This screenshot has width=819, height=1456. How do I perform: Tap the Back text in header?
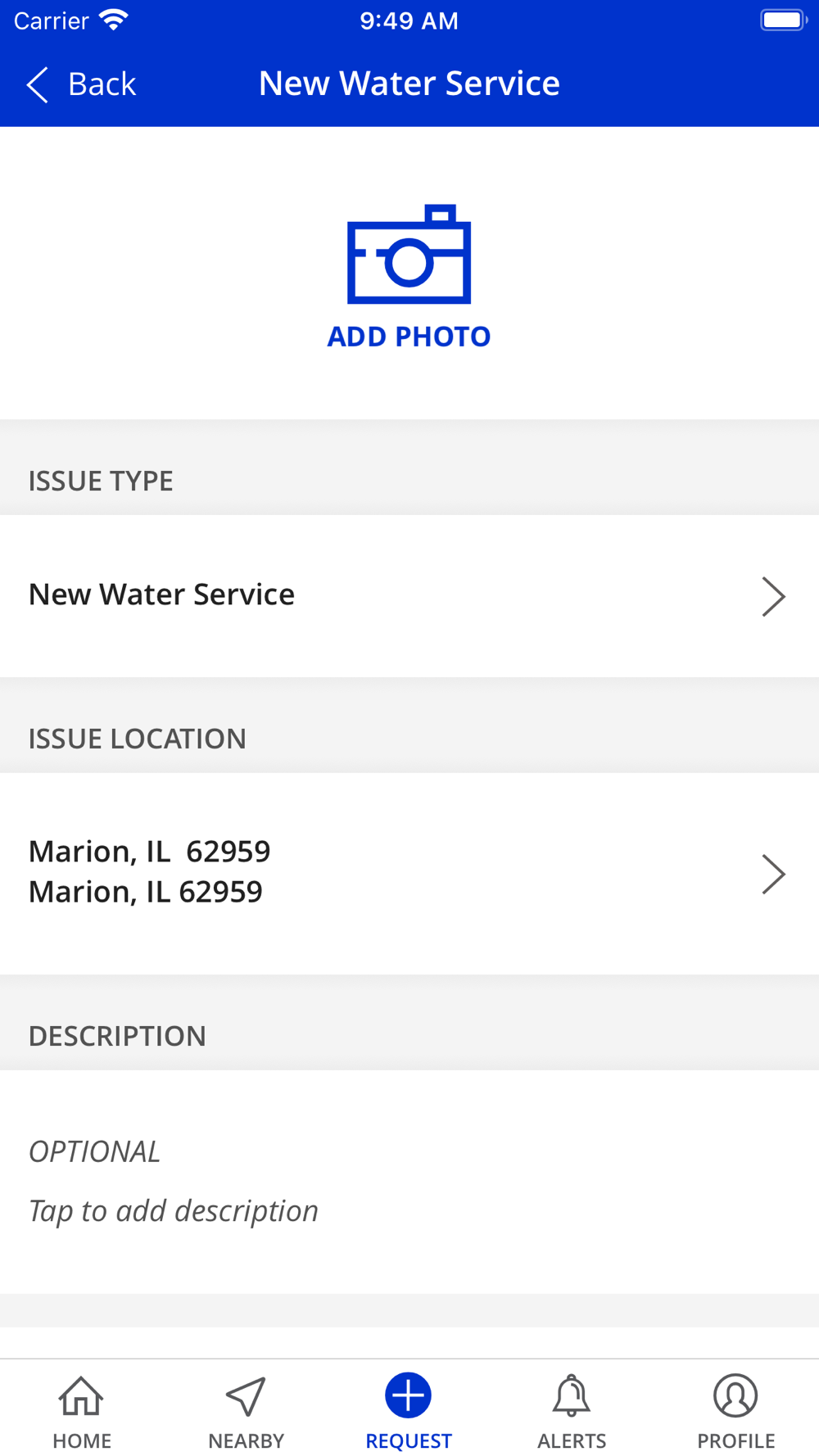(102, 84)
